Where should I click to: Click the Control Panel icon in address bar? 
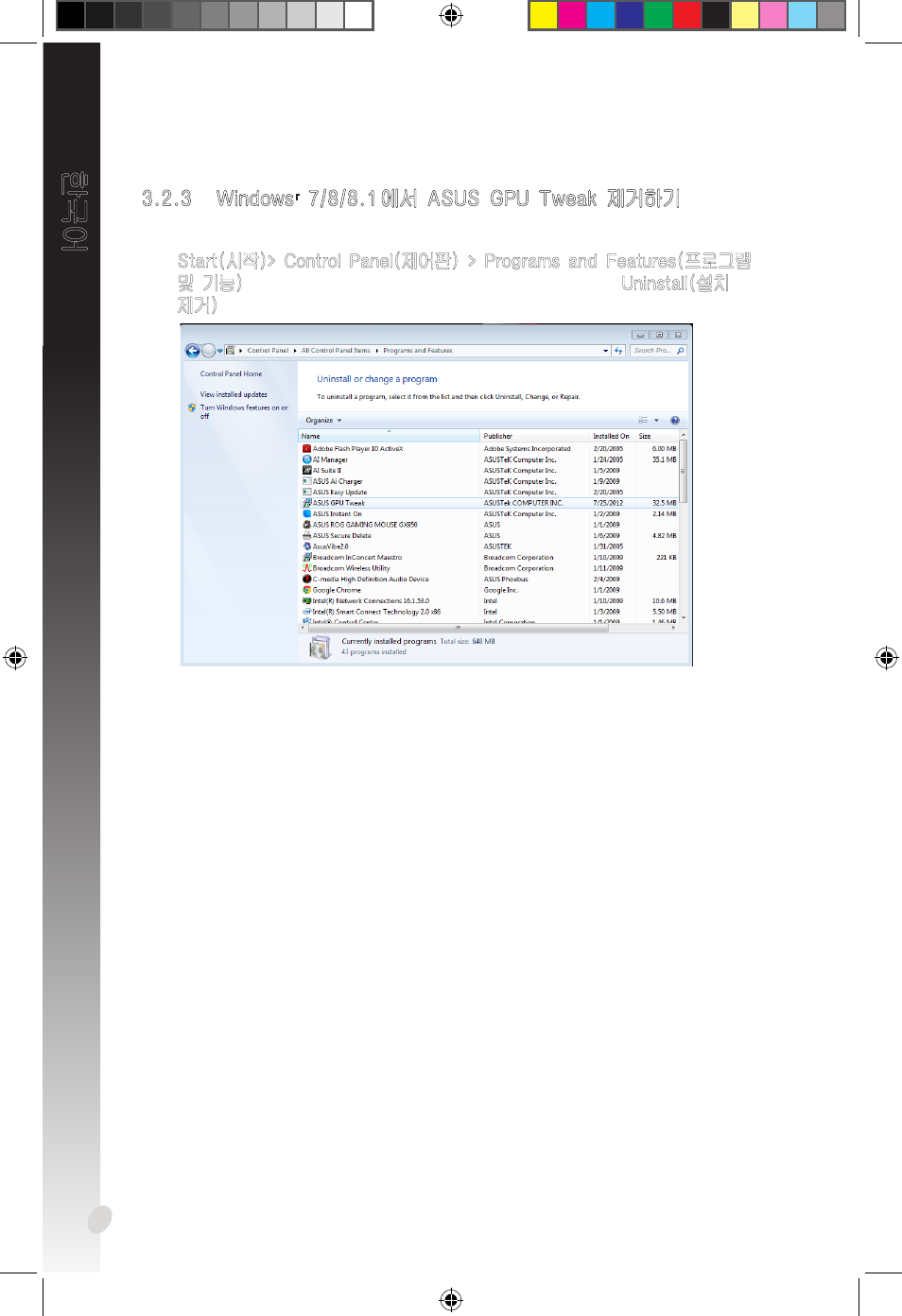coord(230,351)
